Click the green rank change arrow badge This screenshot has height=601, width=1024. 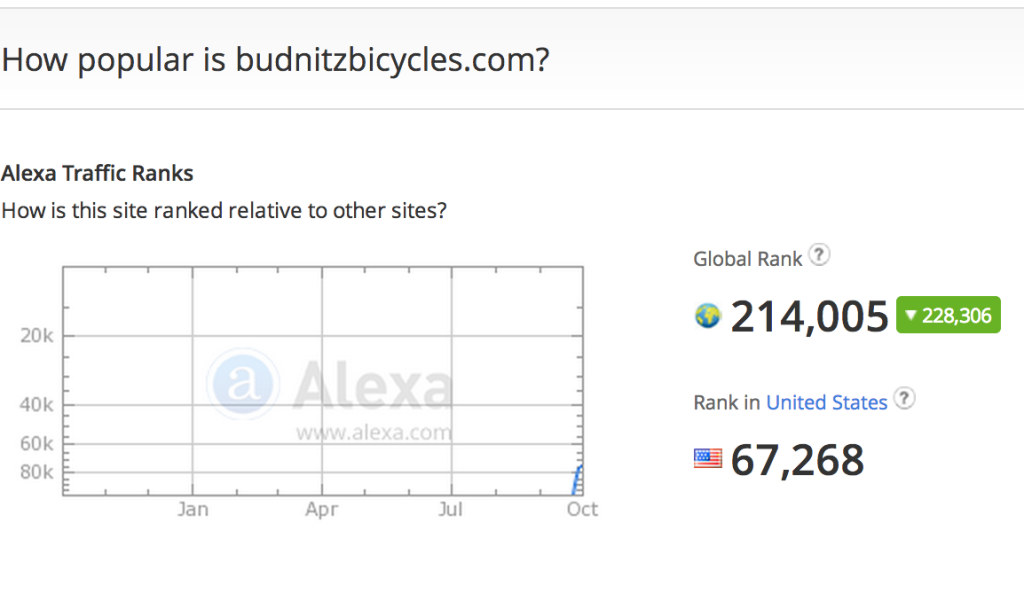(x=948, y=315)
